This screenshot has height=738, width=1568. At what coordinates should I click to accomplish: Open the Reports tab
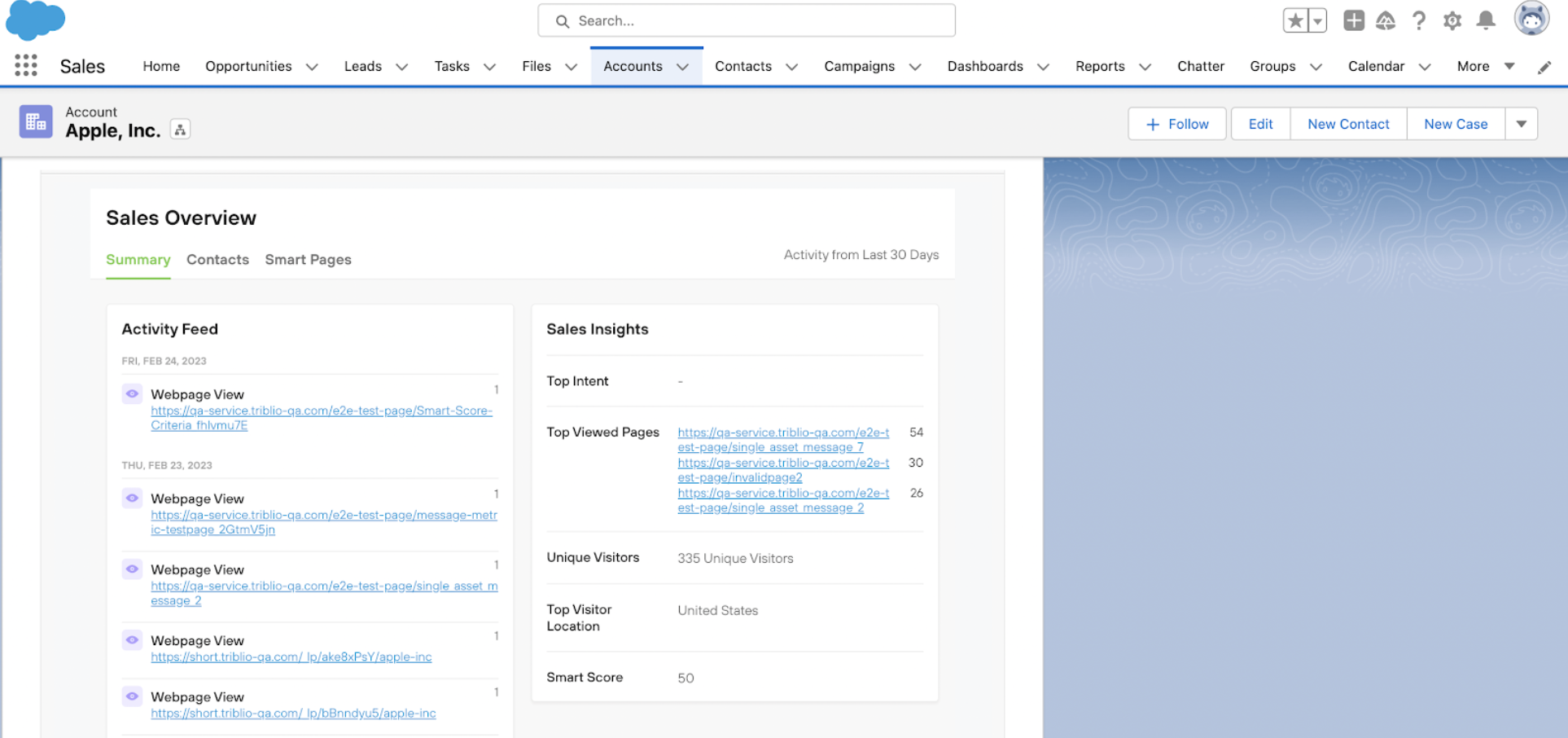point(1100,66)
